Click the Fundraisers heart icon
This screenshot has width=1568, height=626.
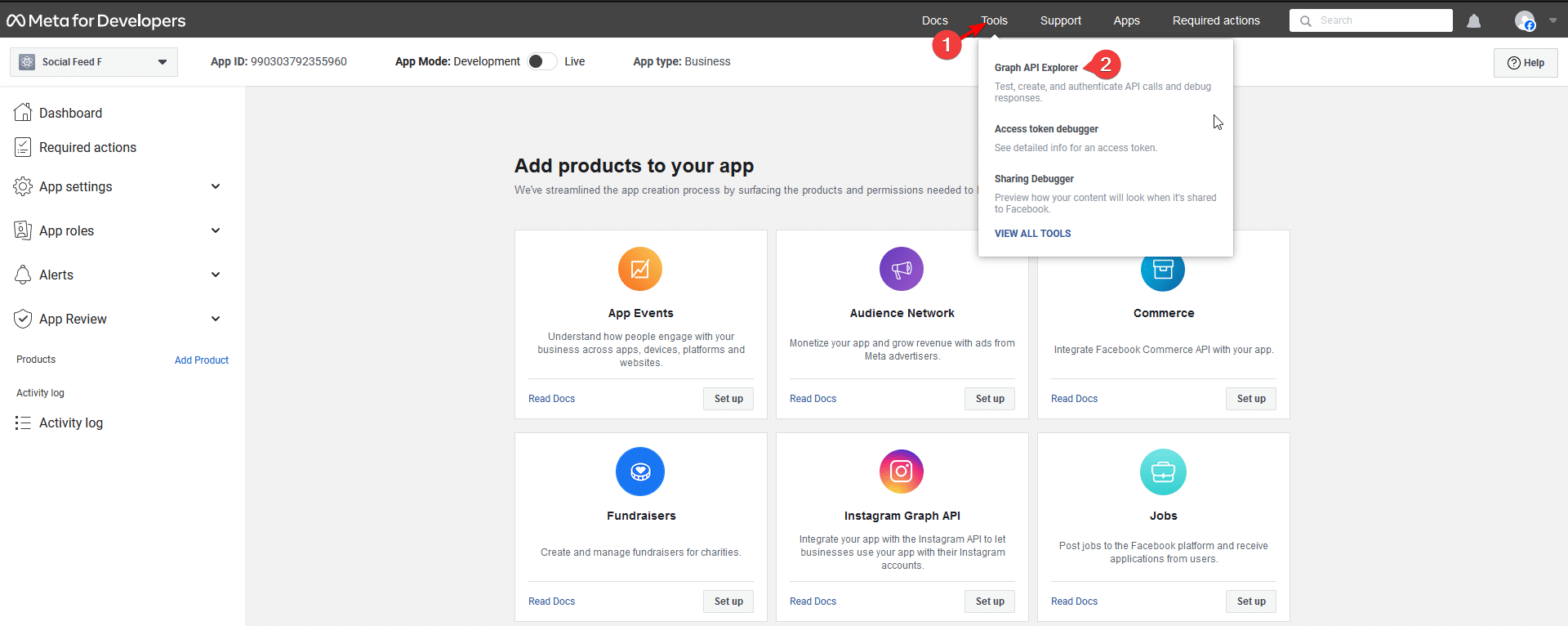640,472
